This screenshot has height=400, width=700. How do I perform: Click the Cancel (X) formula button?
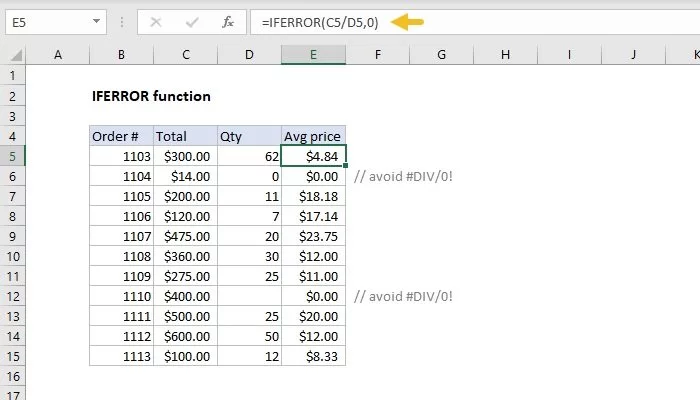tap(156, 22)
